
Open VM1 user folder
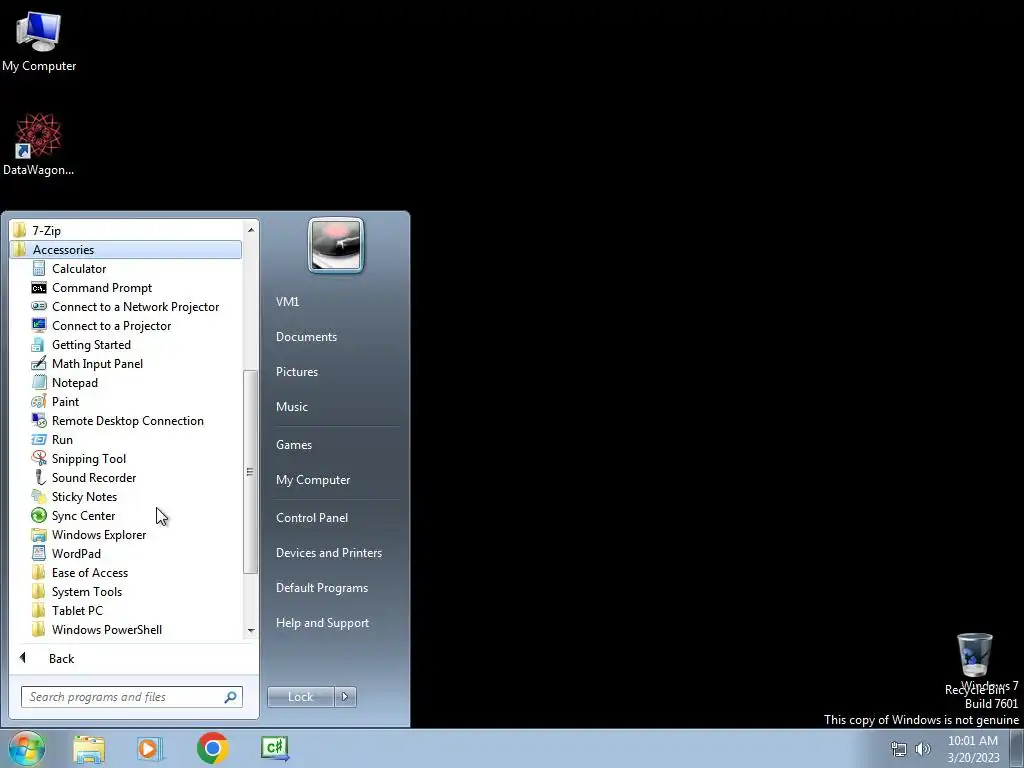287,302
